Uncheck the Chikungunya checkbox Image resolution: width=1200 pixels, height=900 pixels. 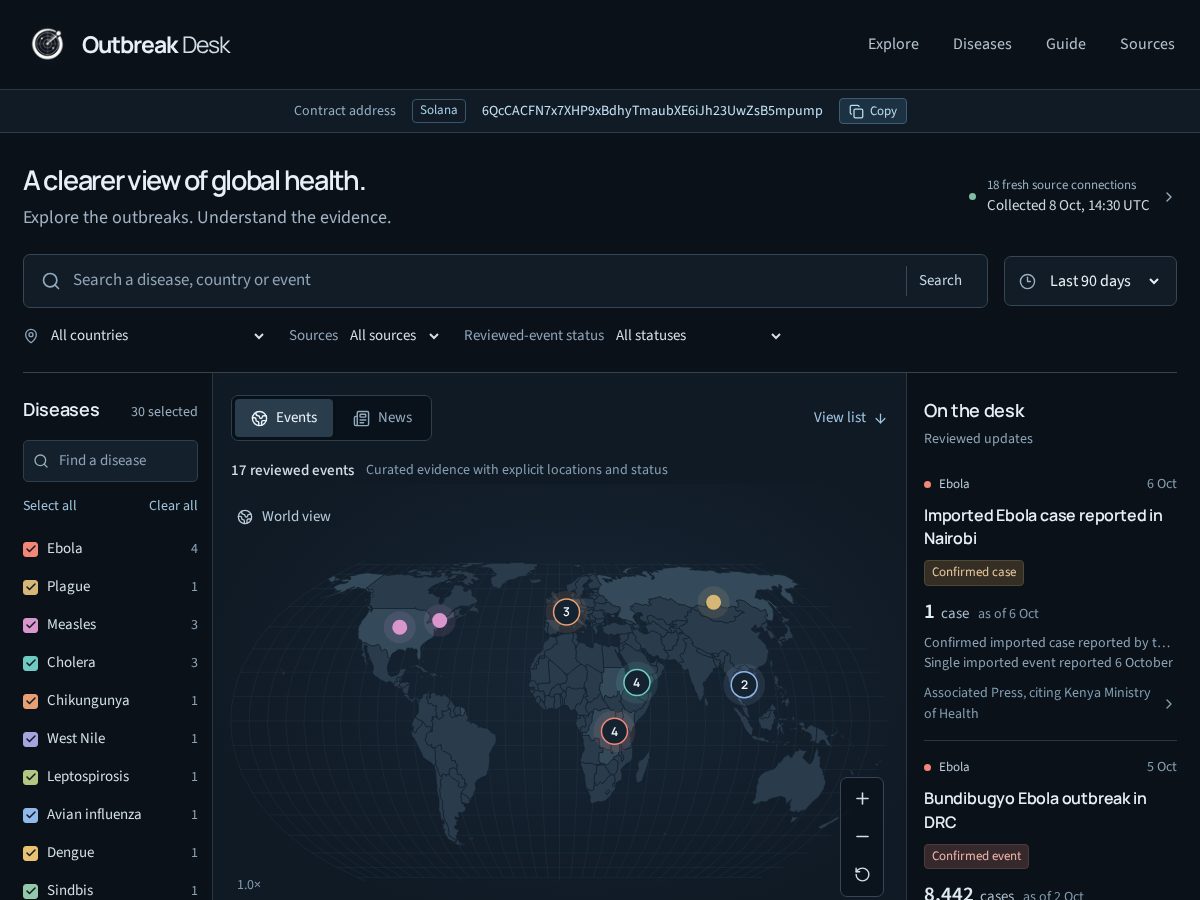(x=31, y=701)
